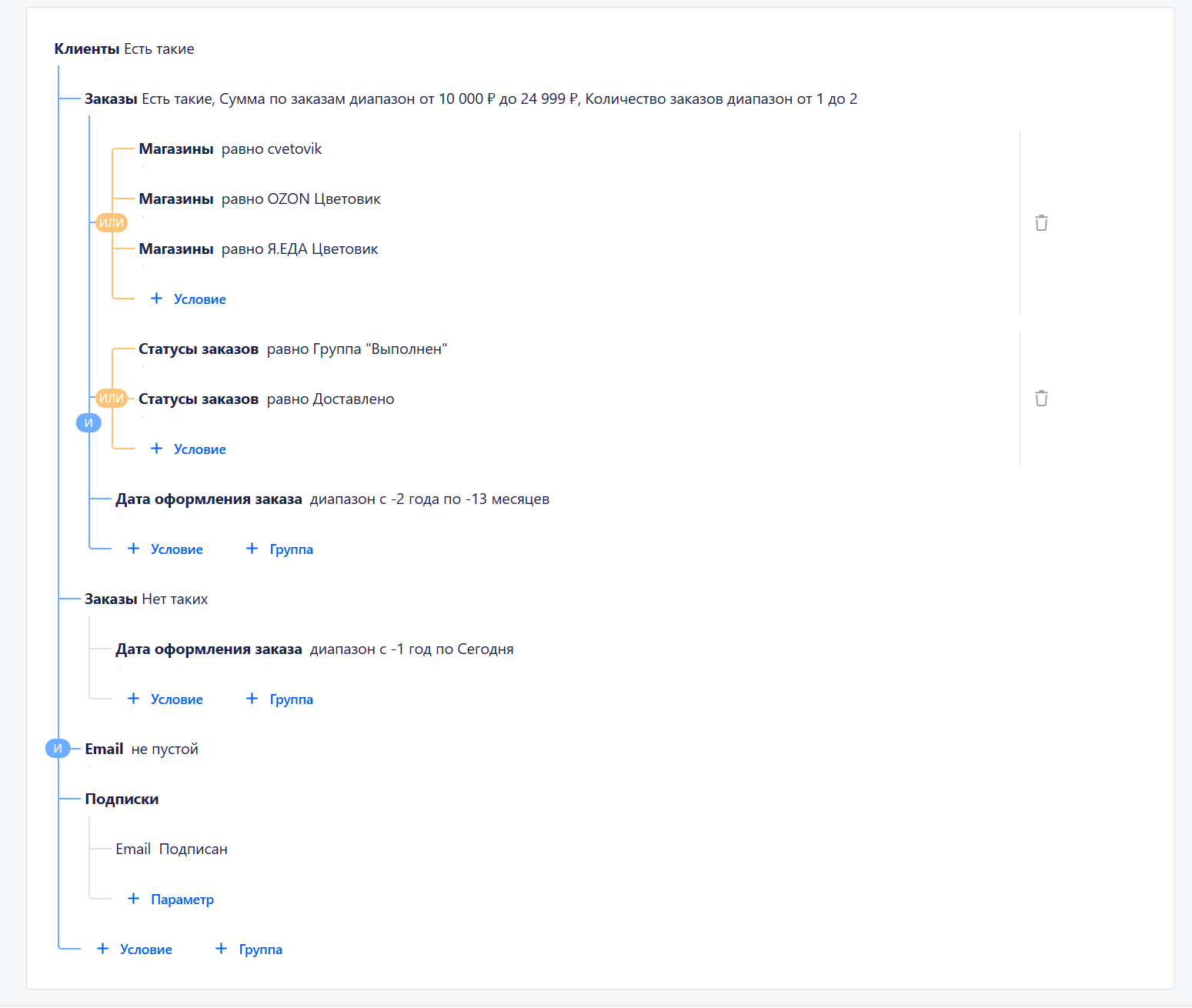Add top-level Группа at the bottom
Viewport: 1192px width, 1008px height.
tap(249, 950)
